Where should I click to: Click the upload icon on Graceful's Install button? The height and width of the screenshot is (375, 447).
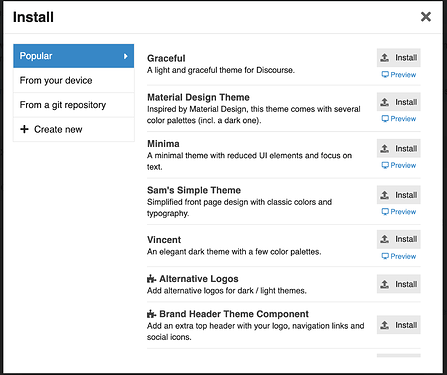[x=385, y=58]
